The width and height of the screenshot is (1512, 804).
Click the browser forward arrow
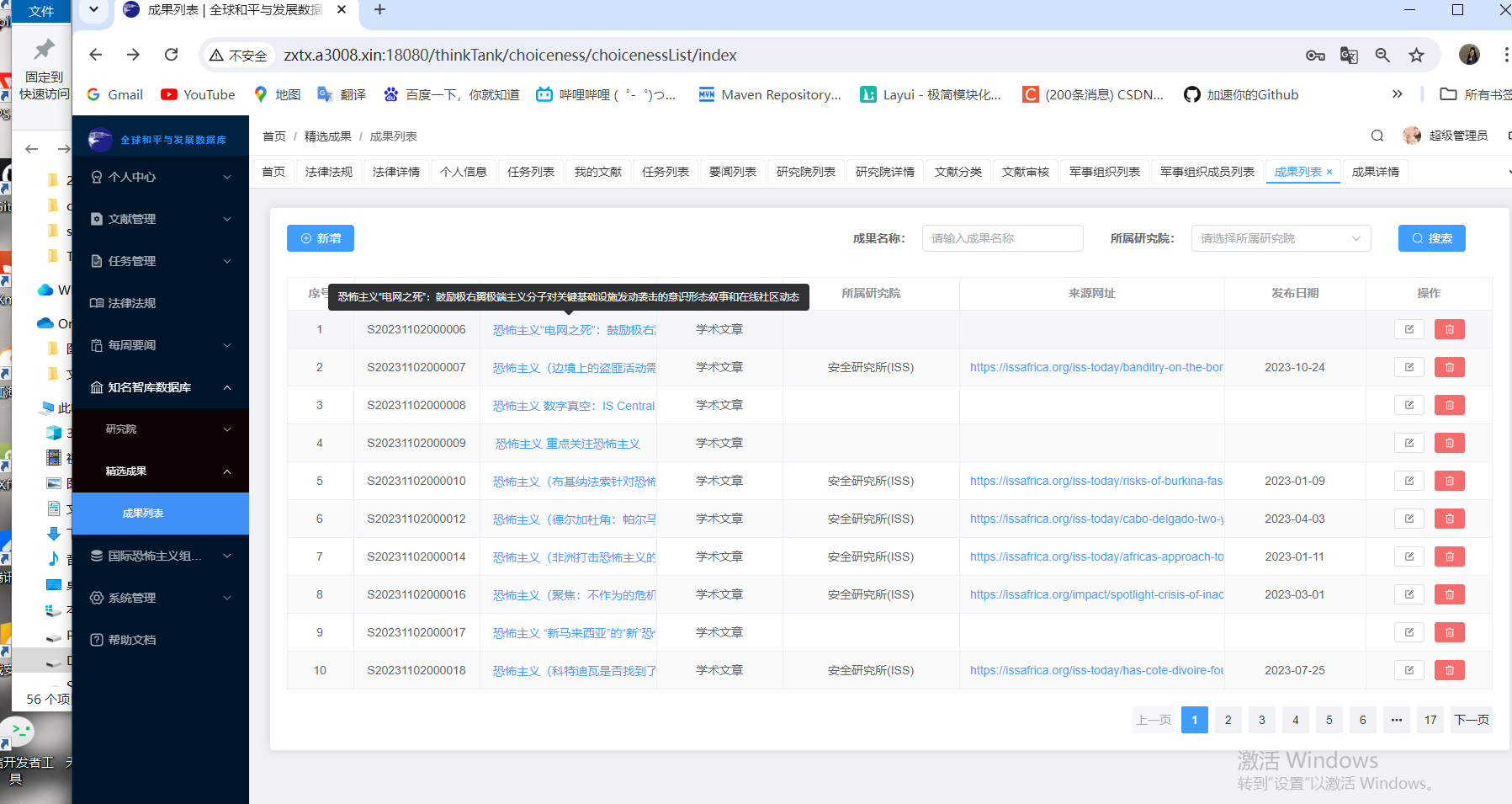pos(133,55)
